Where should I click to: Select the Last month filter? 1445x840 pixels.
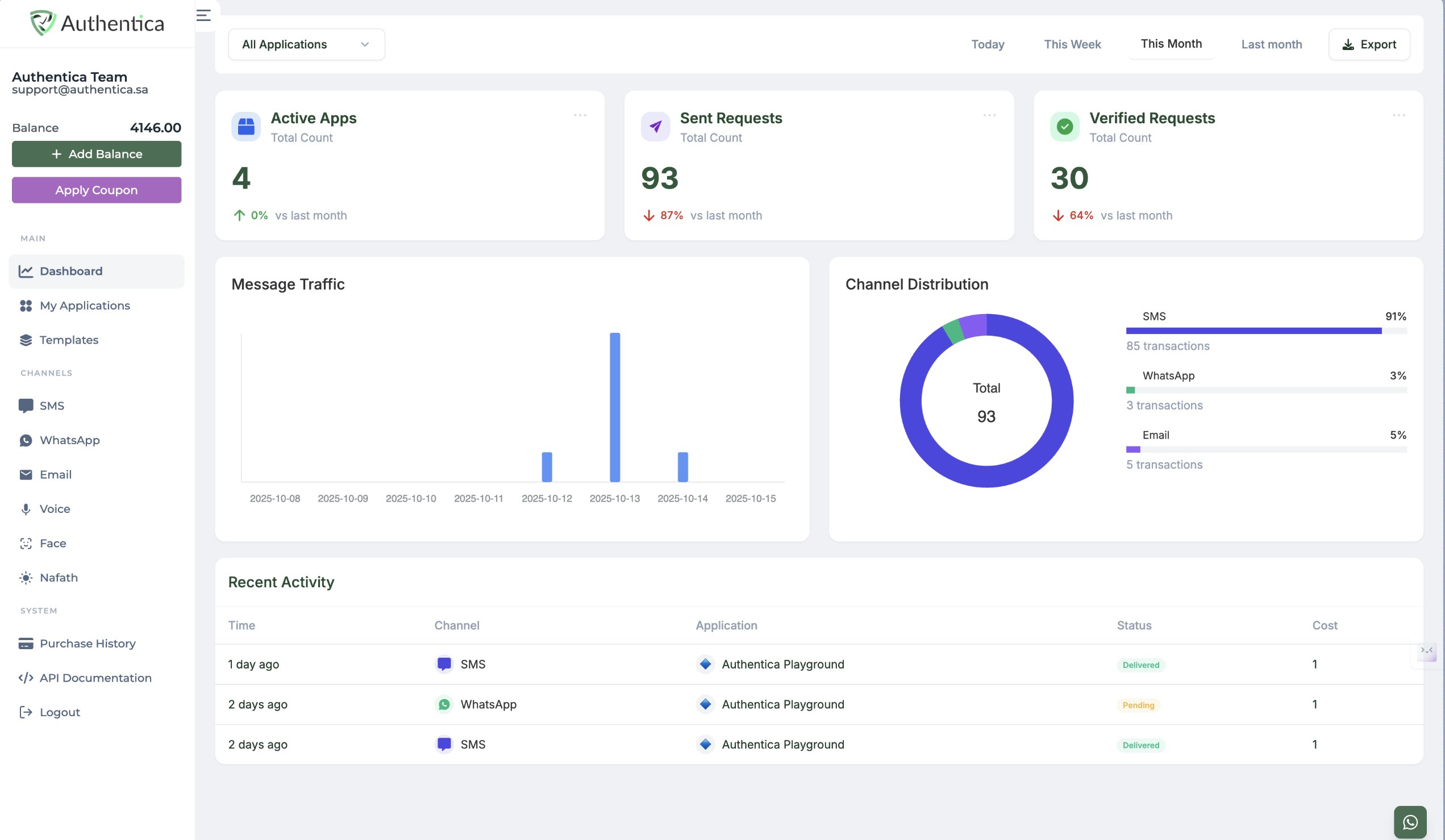[x=1271, y=44]
